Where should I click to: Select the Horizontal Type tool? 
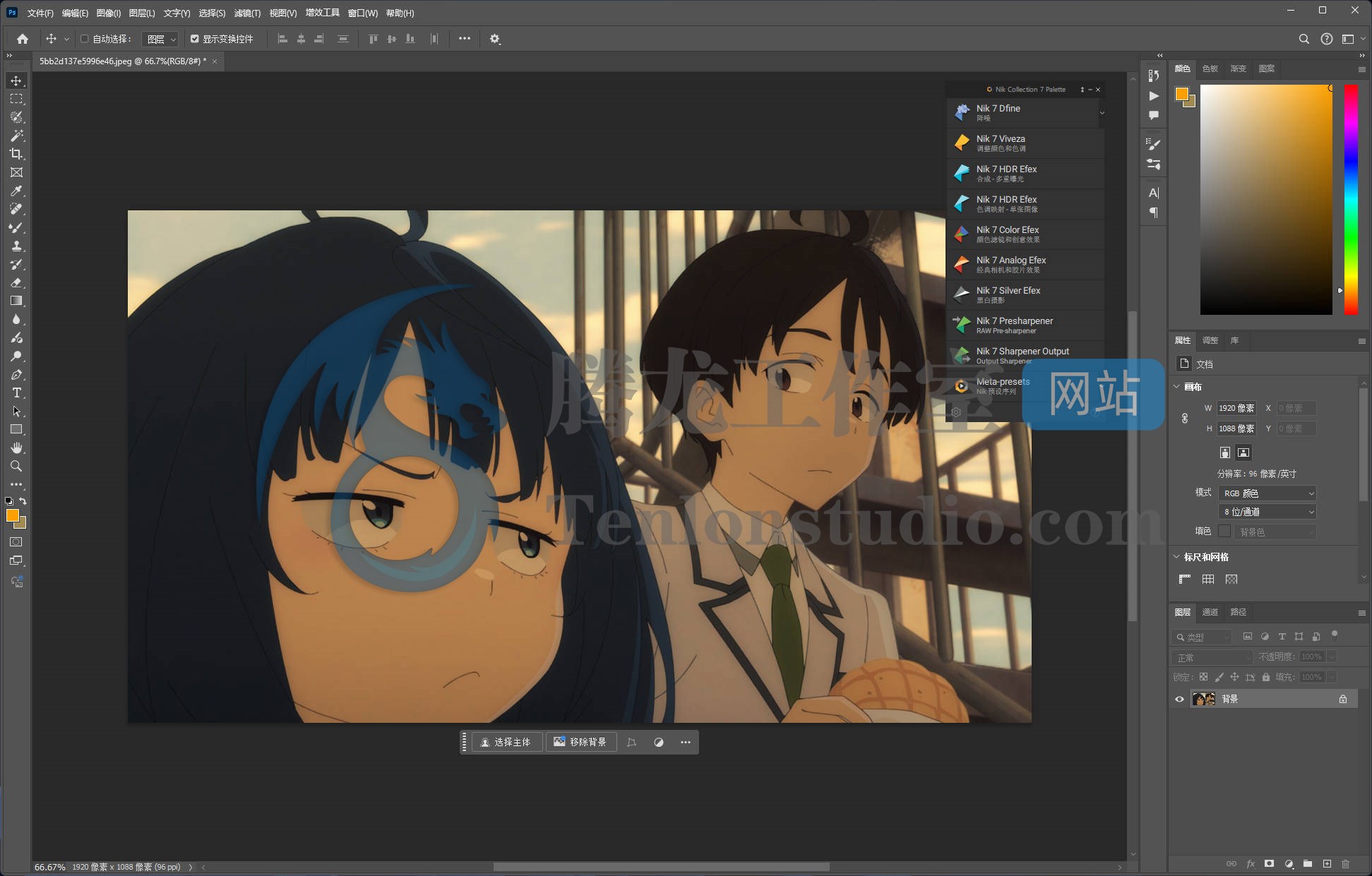click(x=16, y=392)
